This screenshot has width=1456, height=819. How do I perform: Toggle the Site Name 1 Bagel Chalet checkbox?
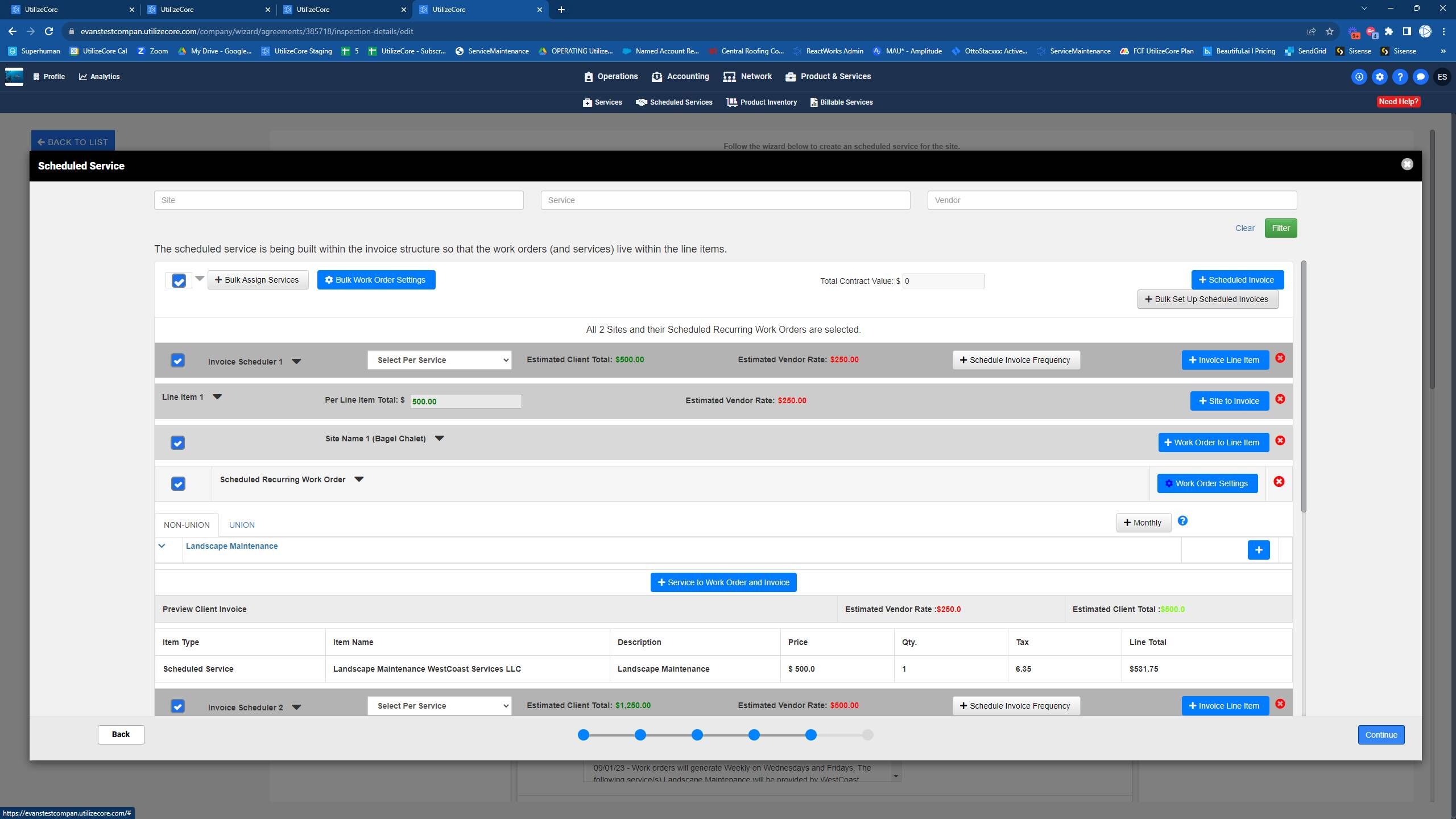point(177,443)
